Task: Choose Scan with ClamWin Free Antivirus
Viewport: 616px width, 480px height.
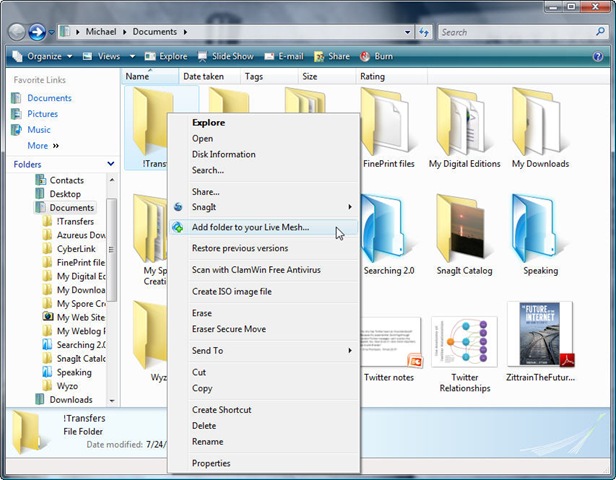Action: (256, 270)
